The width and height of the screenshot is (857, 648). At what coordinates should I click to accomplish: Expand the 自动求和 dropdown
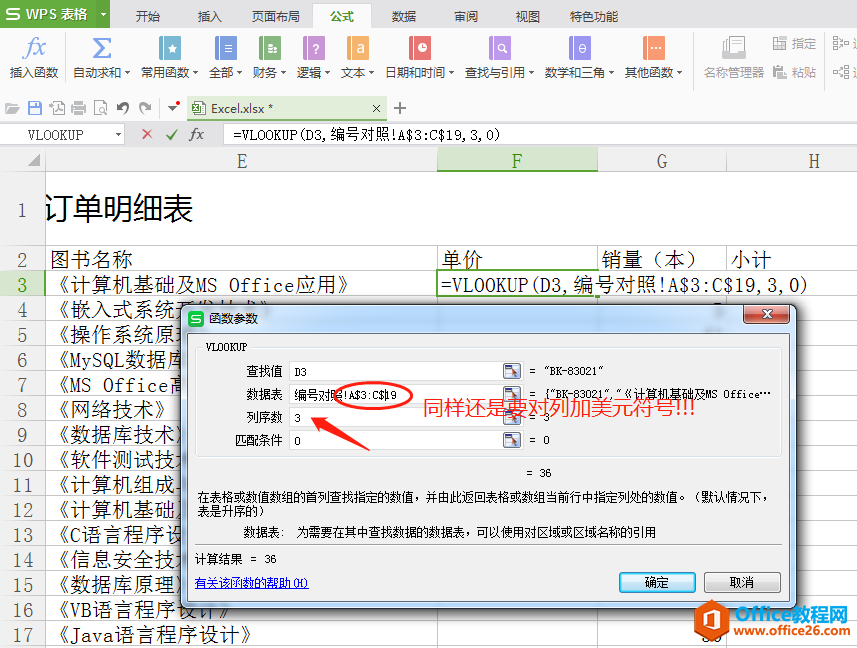pyautogui.click(x=127, y=73)
